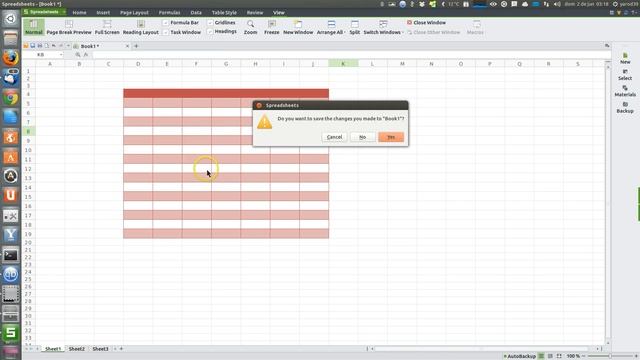Click the undo arrow in quick toolbar
The width and height of the screenshot is (640, 360).
[x=53, y=46]
